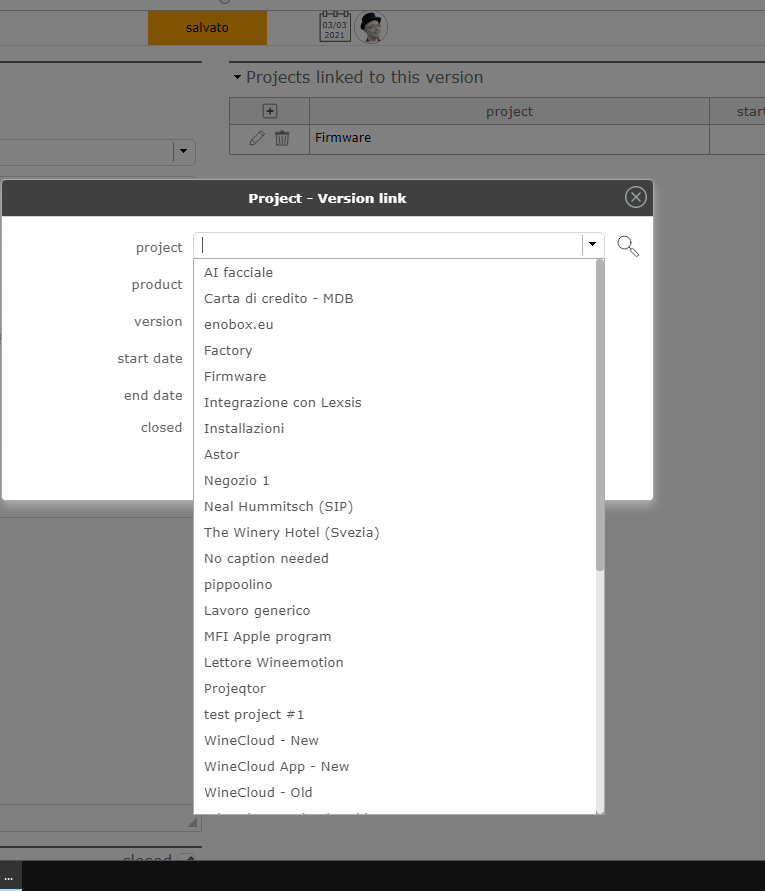Select pippoolino from the list
Screen dimensions: 765x891
coord(395,585)
